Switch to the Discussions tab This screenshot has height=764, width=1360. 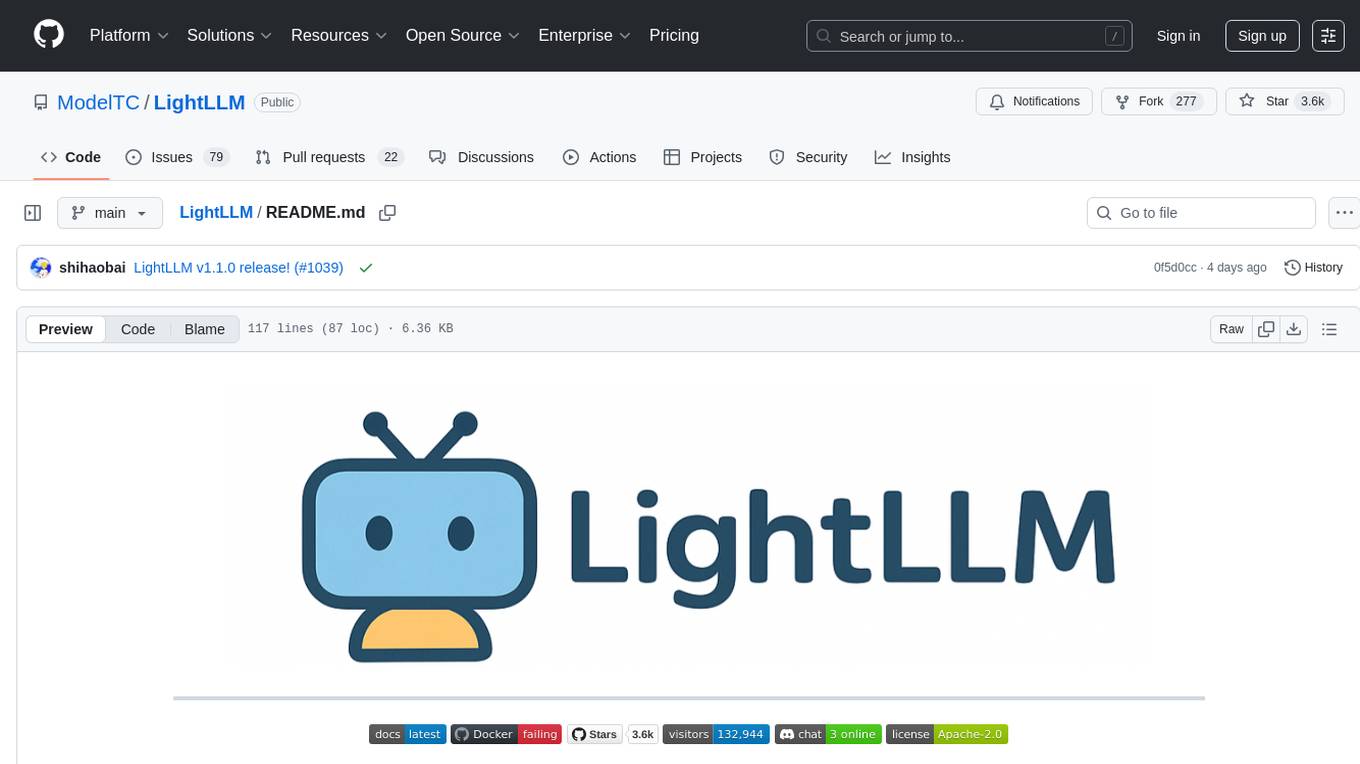481,157
